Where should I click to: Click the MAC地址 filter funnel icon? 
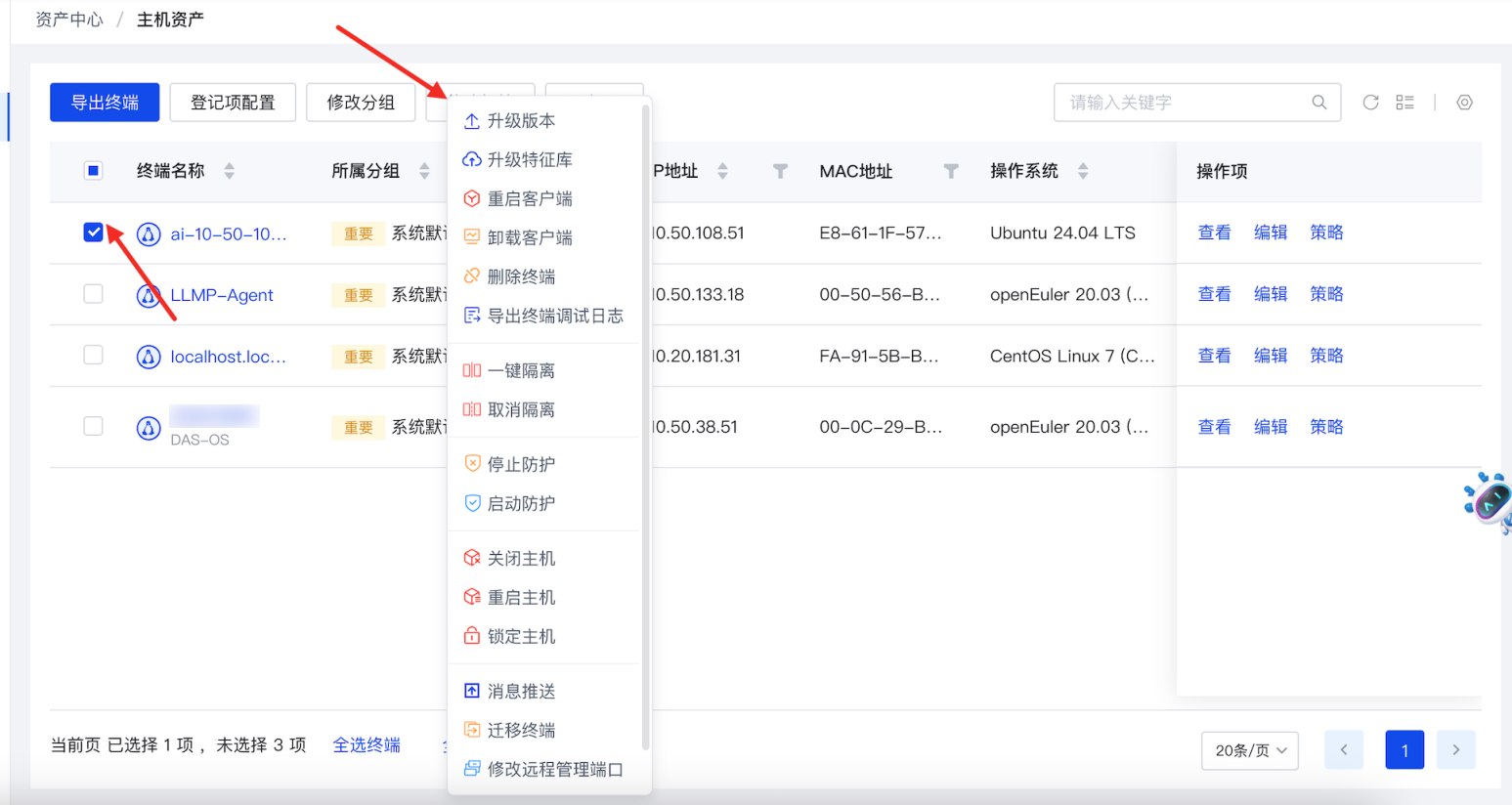950,171
